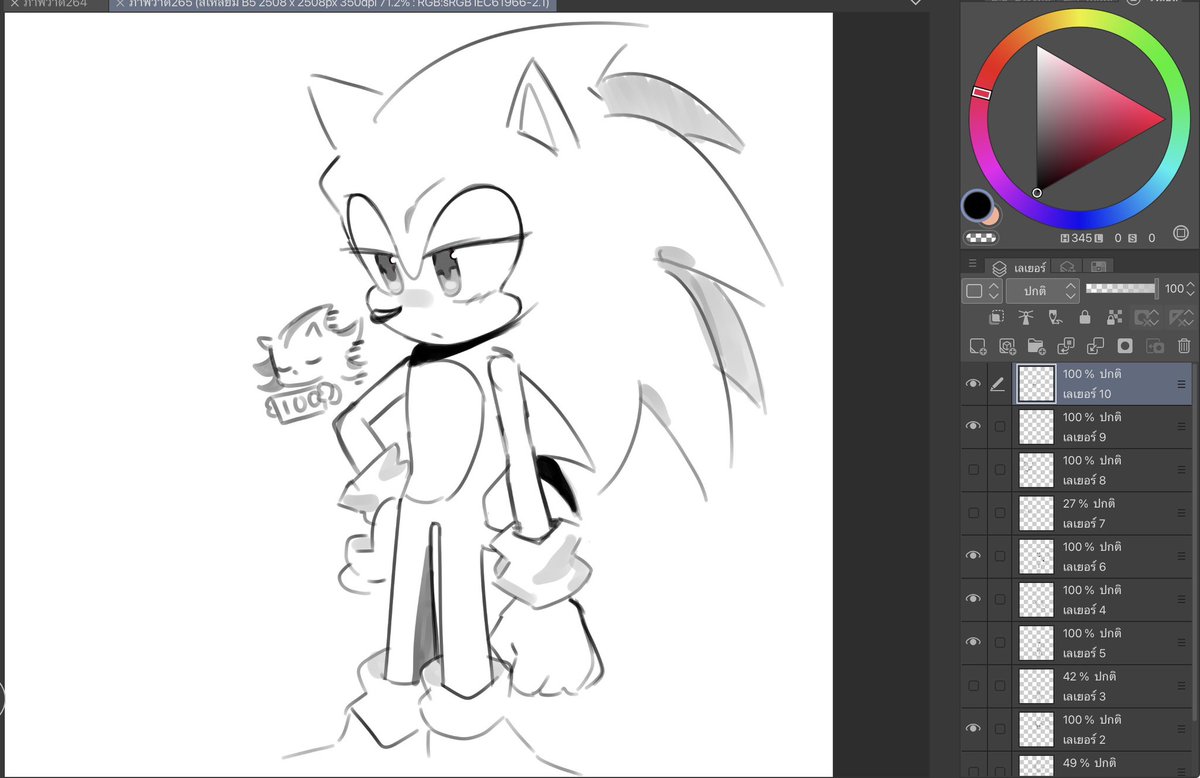Screen dimensions: 1200x778
Task: Hide เลเยอร์ 2 using its eye icon
Action: coord(973,729)
